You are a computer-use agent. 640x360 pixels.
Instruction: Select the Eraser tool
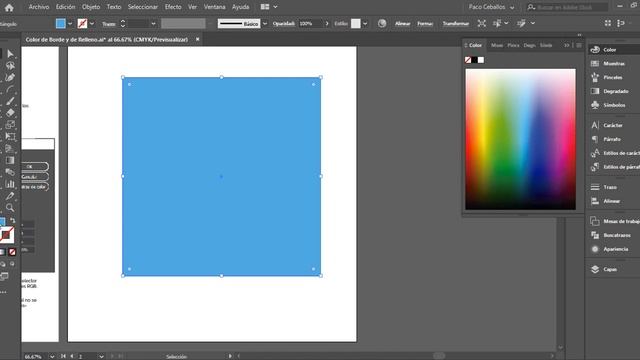click(10, 113)
